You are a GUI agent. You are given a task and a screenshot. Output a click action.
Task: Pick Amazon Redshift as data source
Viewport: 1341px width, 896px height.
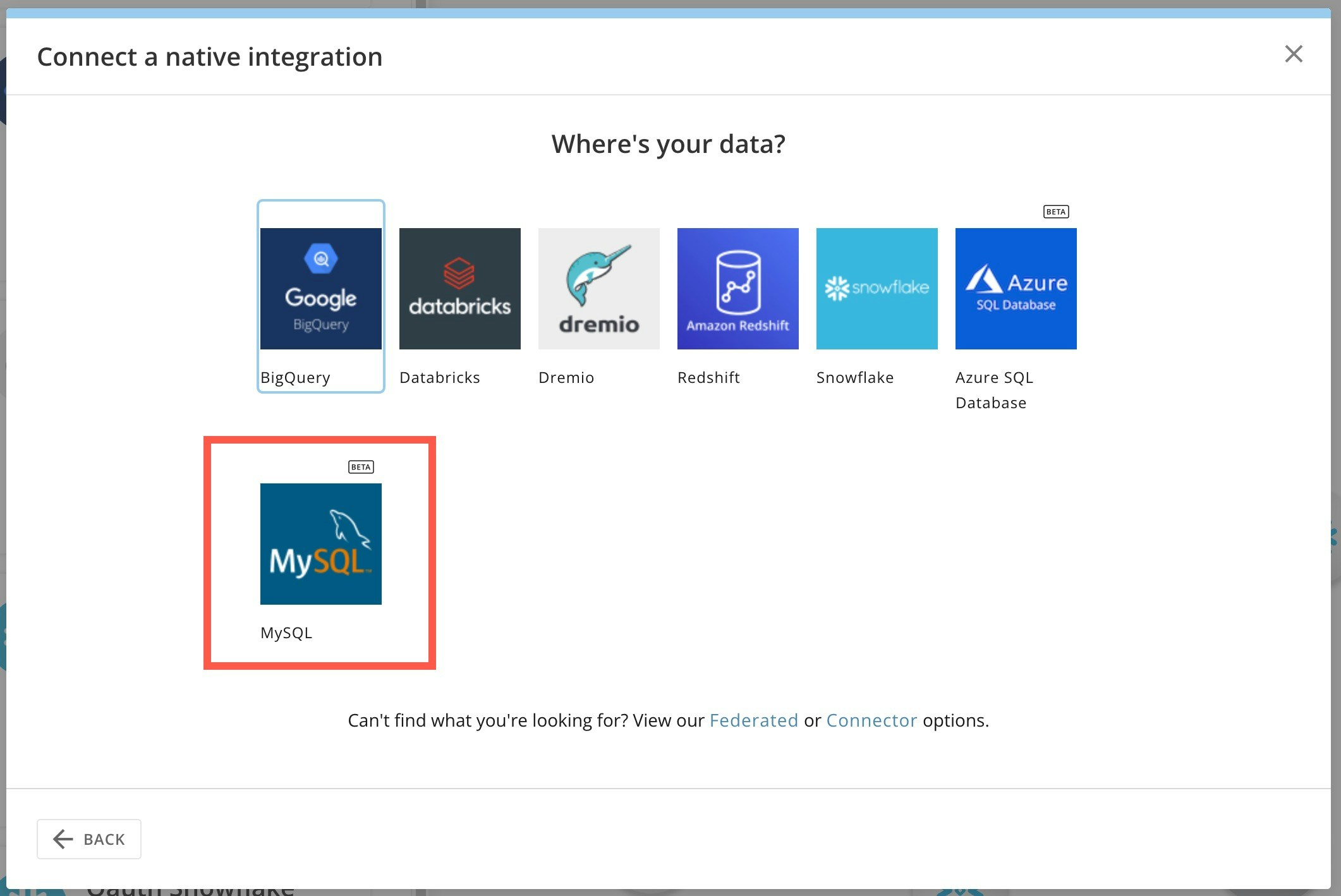(x=737, y=288)
